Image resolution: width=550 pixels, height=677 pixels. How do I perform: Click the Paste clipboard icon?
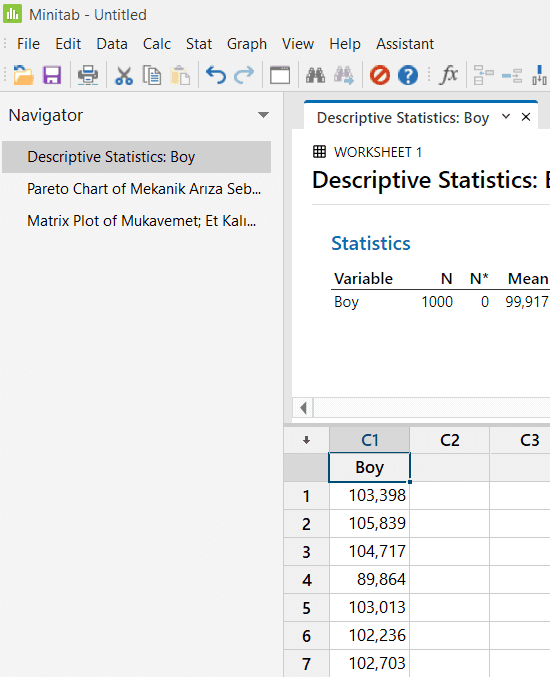point(180,76)
